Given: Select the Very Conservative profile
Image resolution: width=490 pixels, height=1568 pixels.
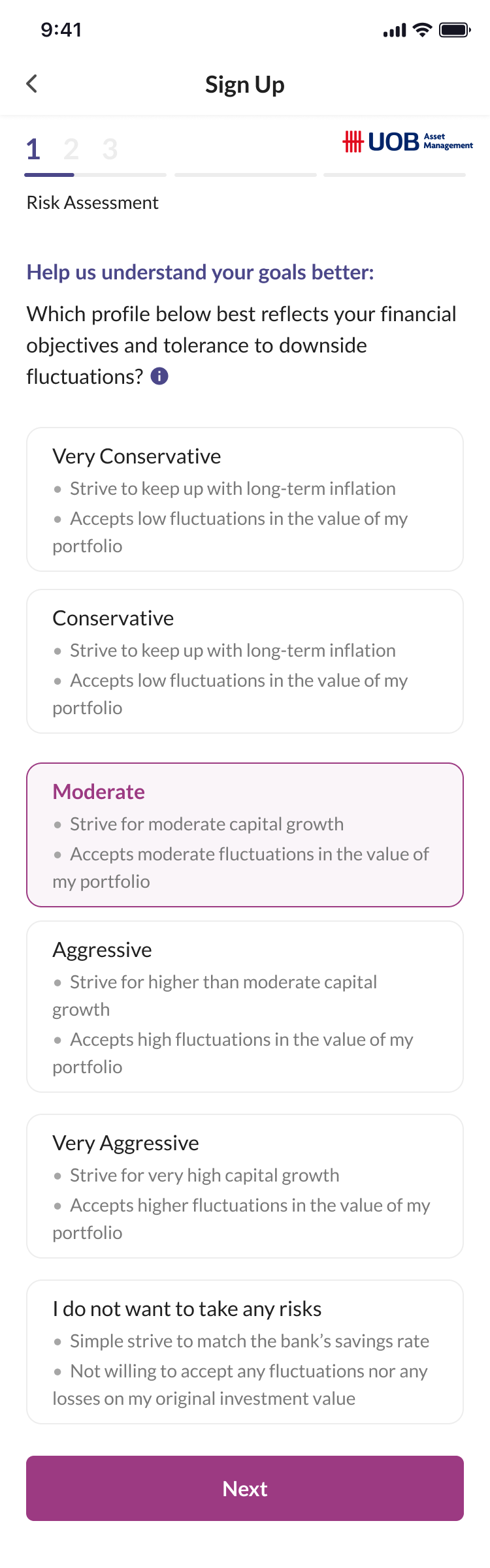Looking at the screenshot, I should click(245, 499).
